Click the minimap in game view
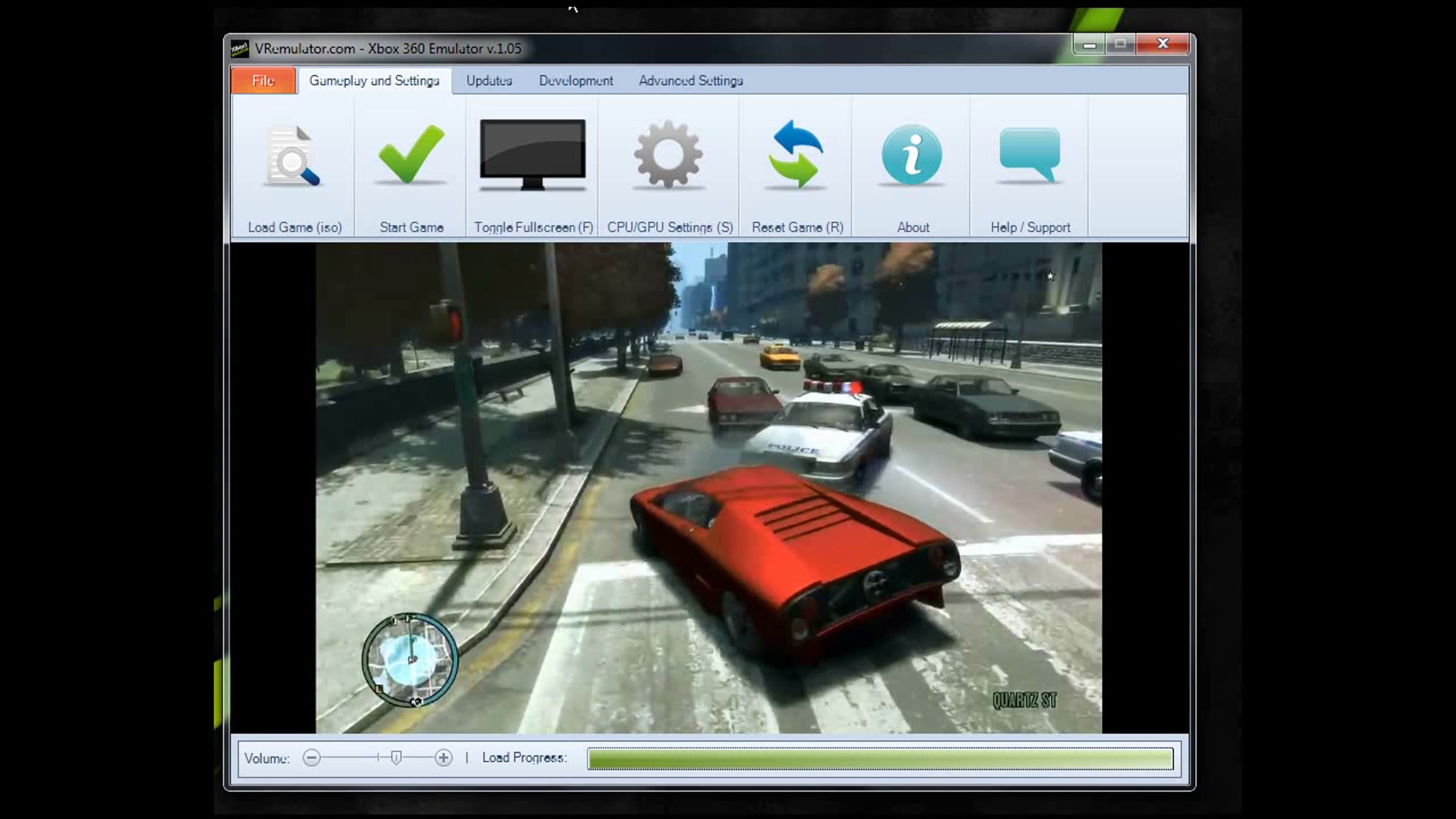Image resolution: width=1456 pixels, height=819 pixels. pyautogui.click(x=409, y=660)
